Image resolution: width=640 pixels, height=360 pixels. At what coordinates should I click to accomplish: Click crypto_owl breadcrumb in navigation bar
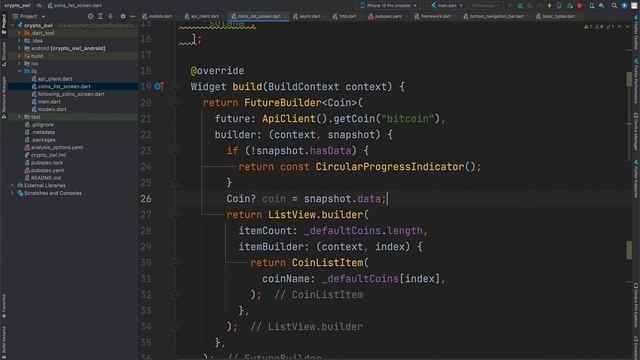[x=17, y=6]
